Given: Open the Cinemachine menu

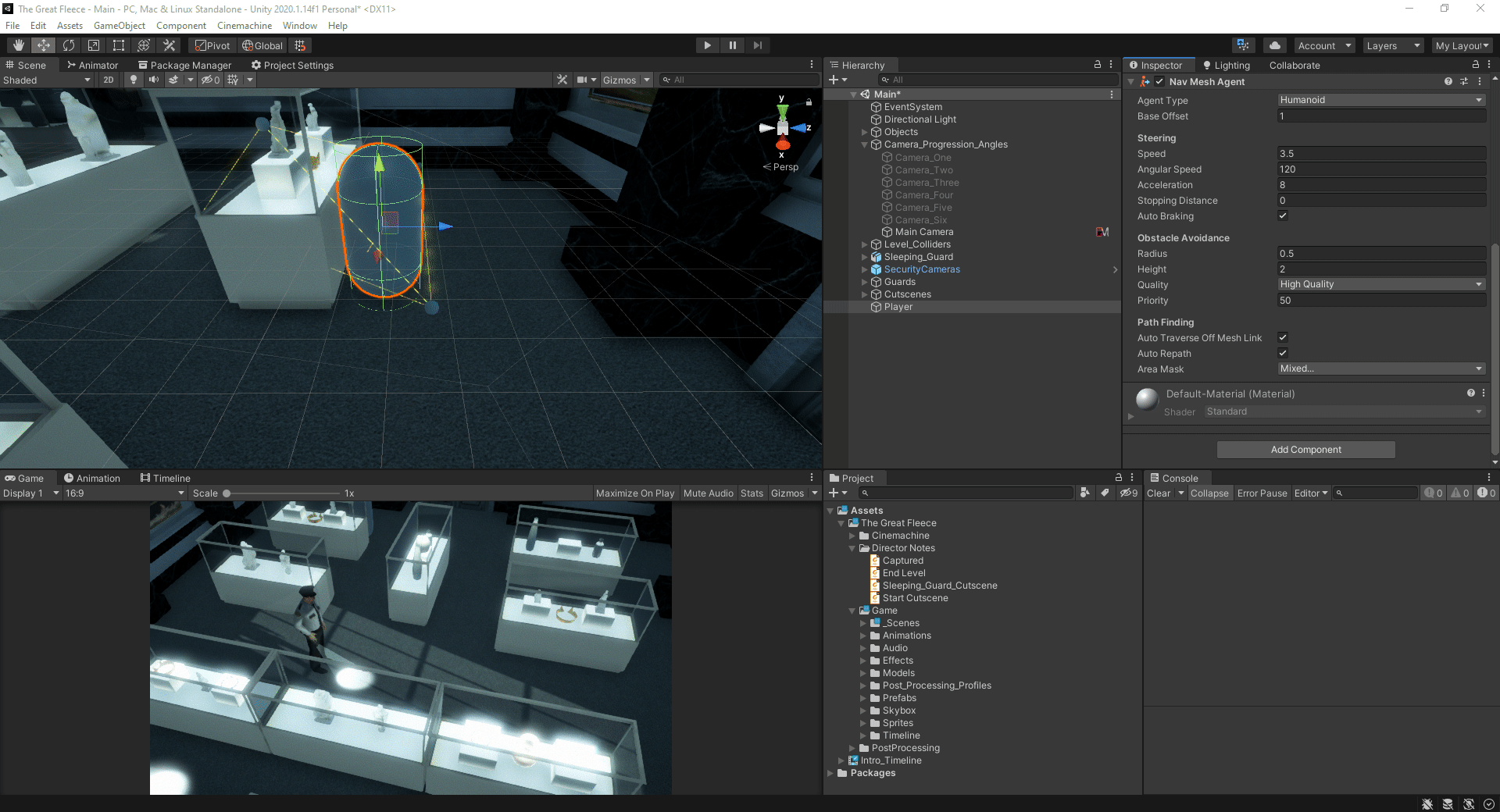Looking at the screenshot, I should click(x=245, y=26).
